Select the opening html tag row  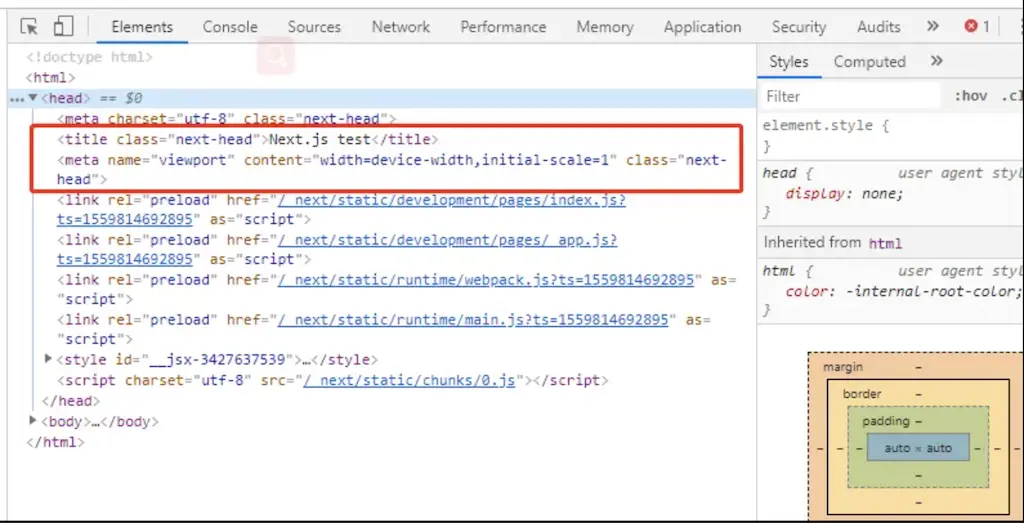51,78
